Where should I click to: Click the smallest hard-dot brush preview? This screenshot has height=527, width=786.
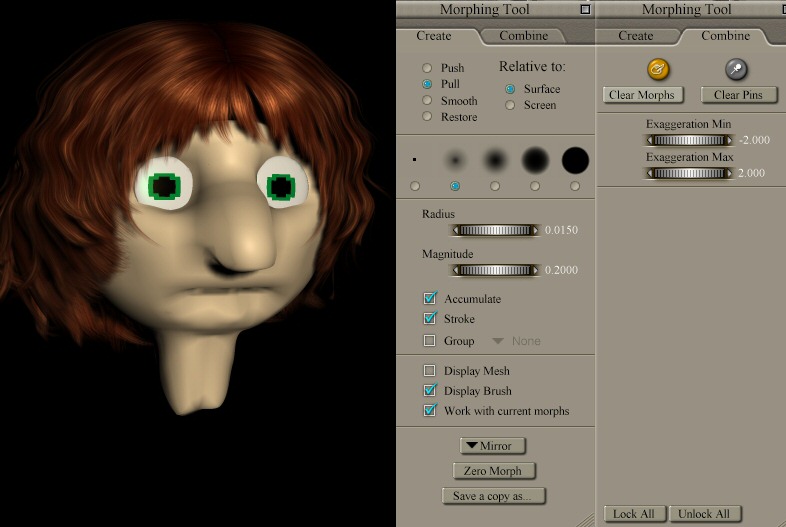pos(415,160)
